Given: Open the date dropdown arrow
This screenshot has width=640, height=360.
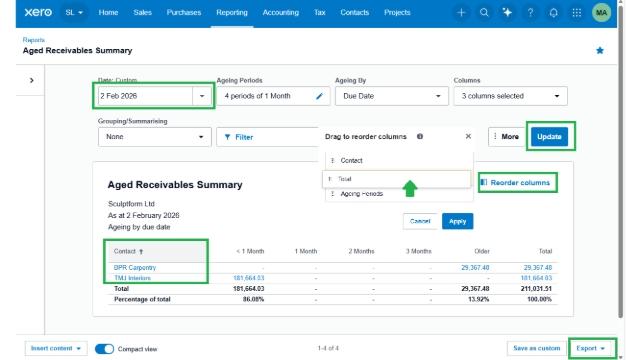Looking at the screenshot, I should pyautogui.click(x=202, y=96).
